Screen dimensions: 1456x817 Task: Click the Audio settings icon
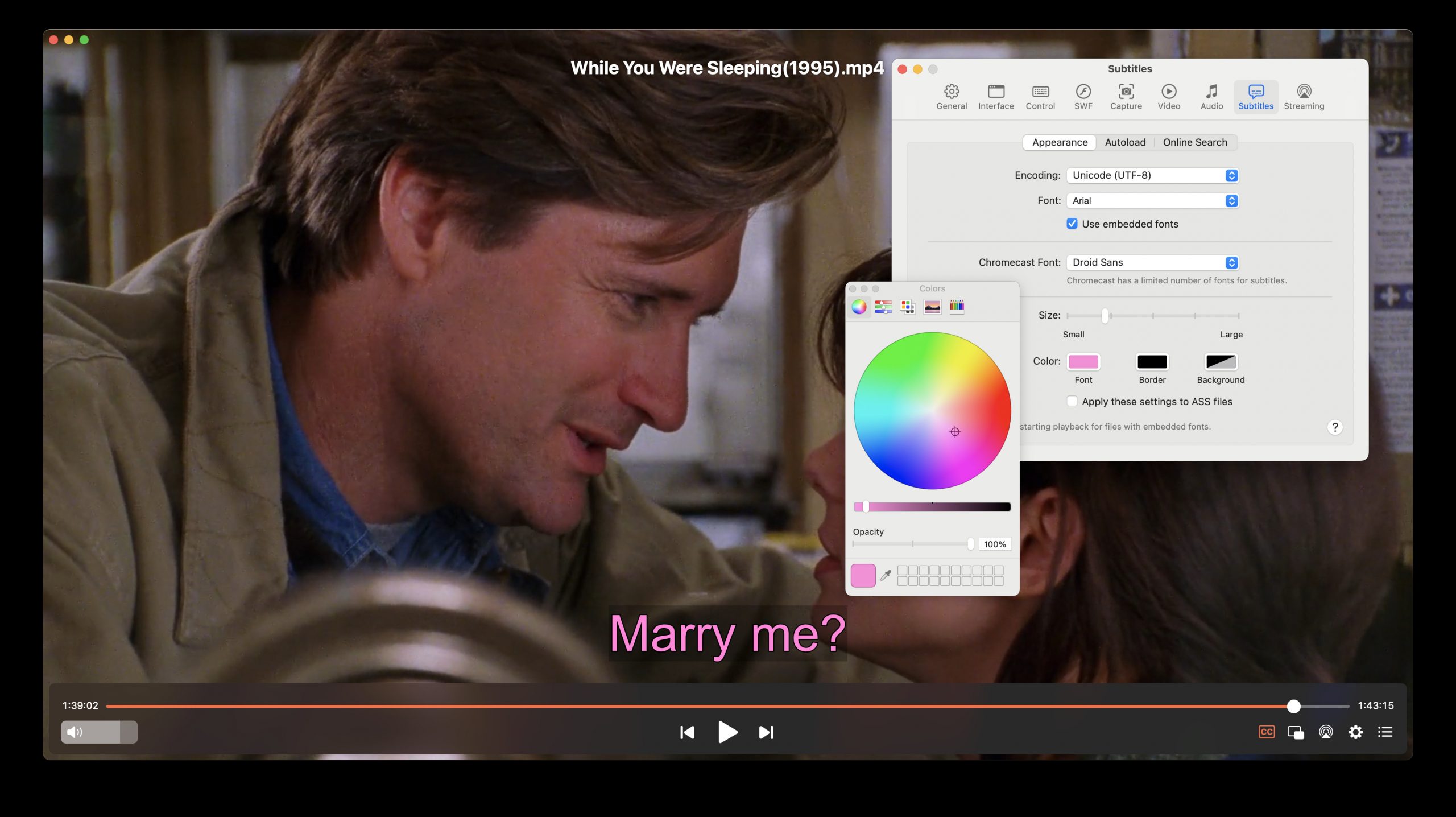1211,95
